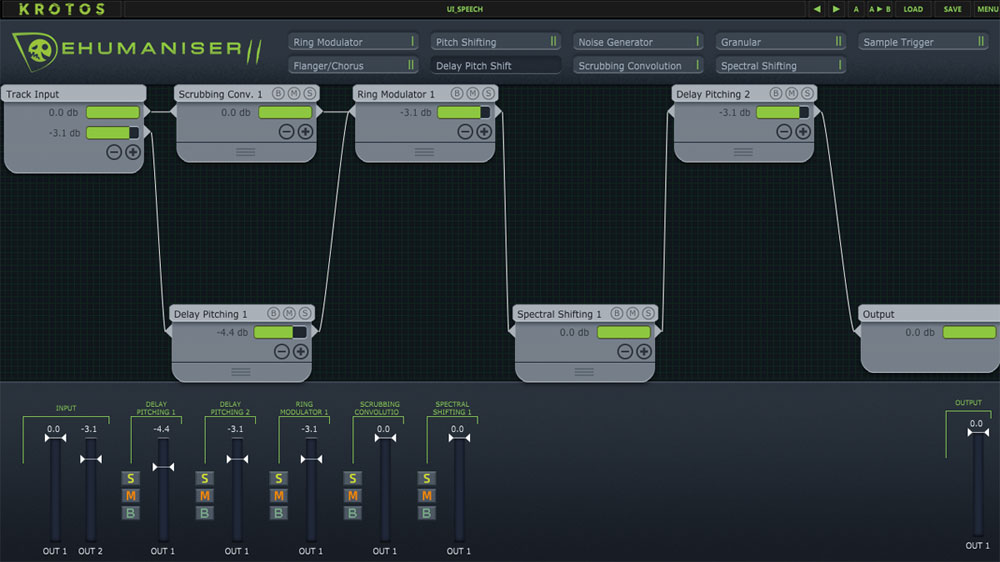Click the minus icon on Spectral Shifting 1 node
Image resolution: width=1000 pixels, height=562 pixels.
click(625, 351)
